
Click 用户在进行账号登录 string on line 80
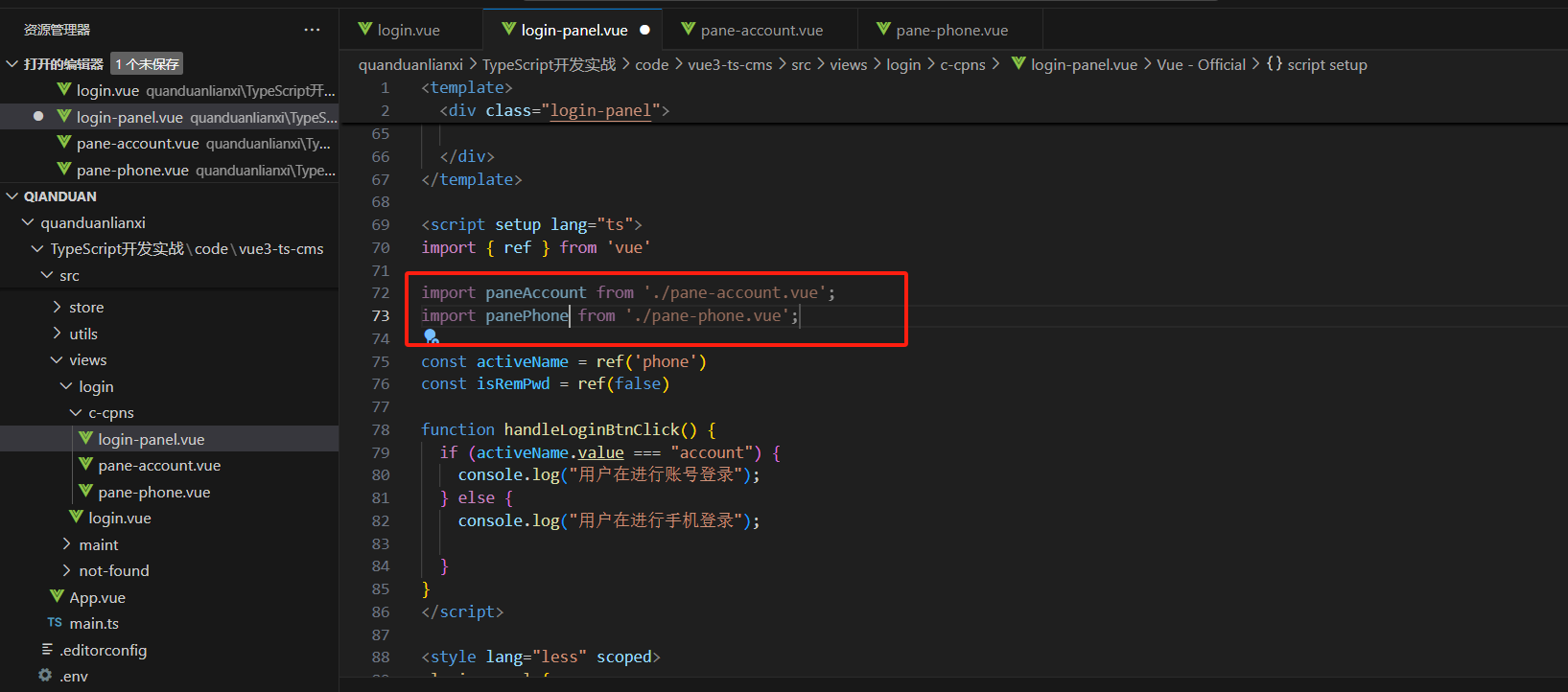pos(657,474)
